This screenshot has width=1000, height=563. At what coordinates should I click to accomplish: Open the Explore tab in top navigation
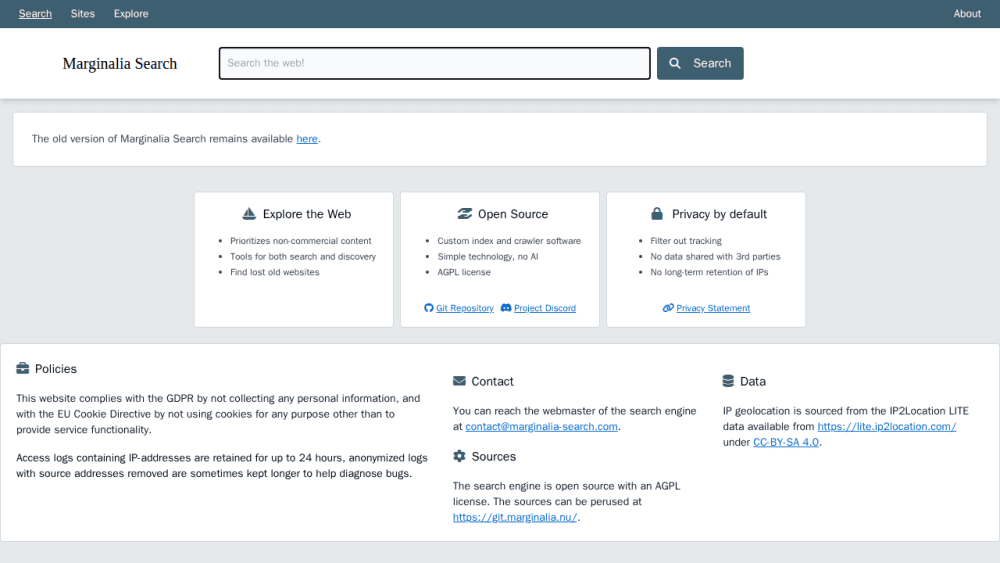(131, 13)
